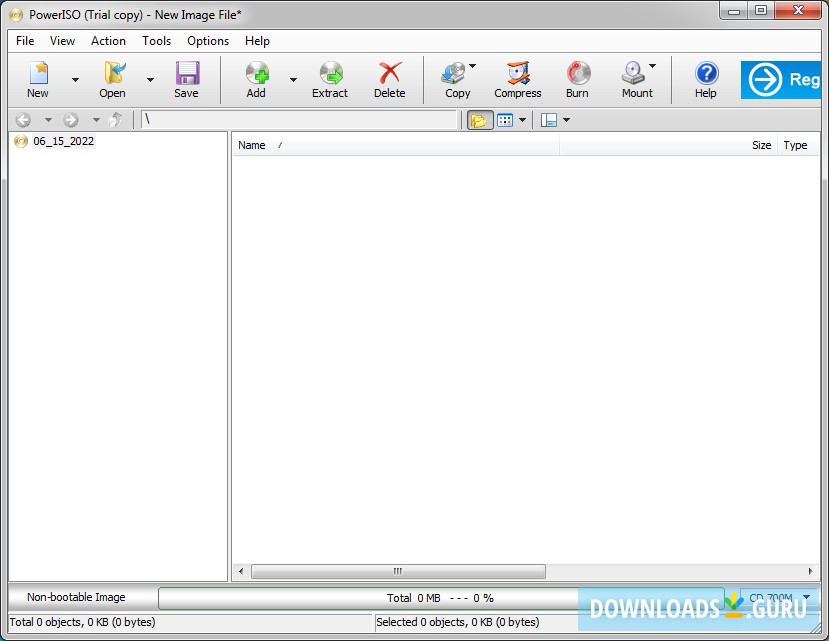829x641 pixels.
Task: Expand the New button dropdown arrow
Action: (76, 80)
